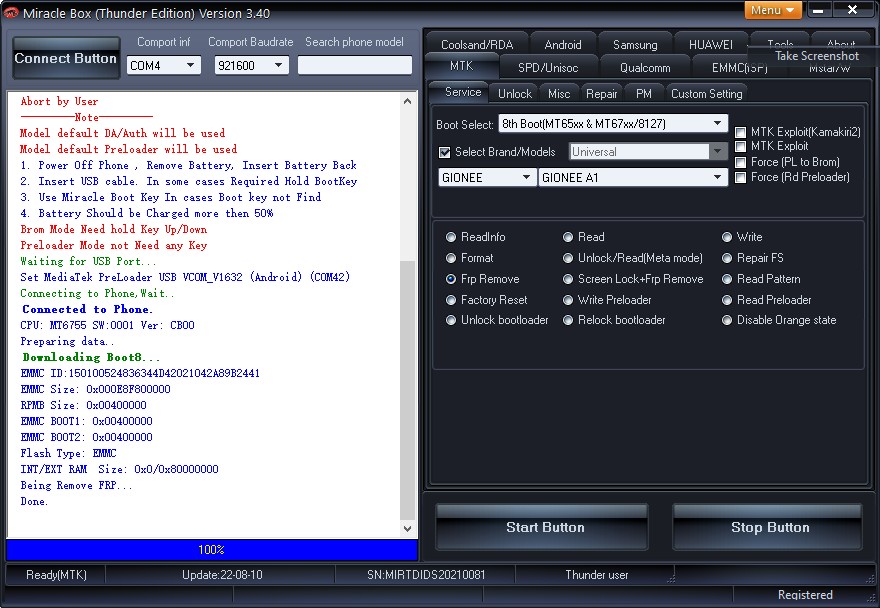
Task: Open the GIONEE A1 model dropdown
Action: tap(633, 177)
